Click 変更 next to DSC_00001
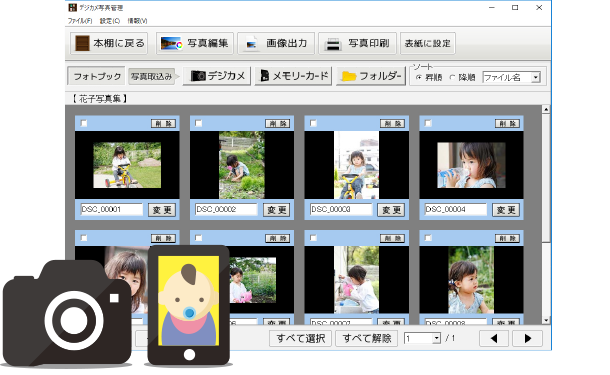Image resolution: width=610 pixels, height=375 pixels. coord(162,210)
